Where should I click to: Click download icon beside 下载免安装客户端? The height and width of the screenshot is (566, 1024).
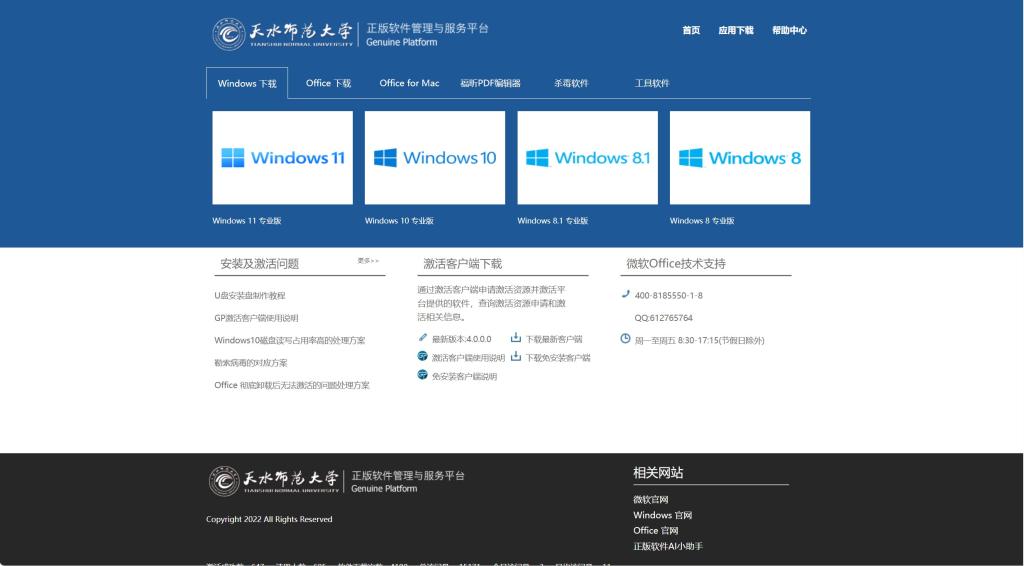click(515, 356)
